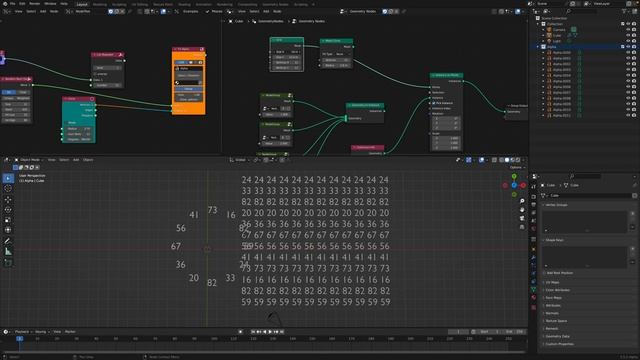Screen dimensions: 640x360
Task: Click the green Y axis on navigation gizmo
Action: click(x=514, y=176)
